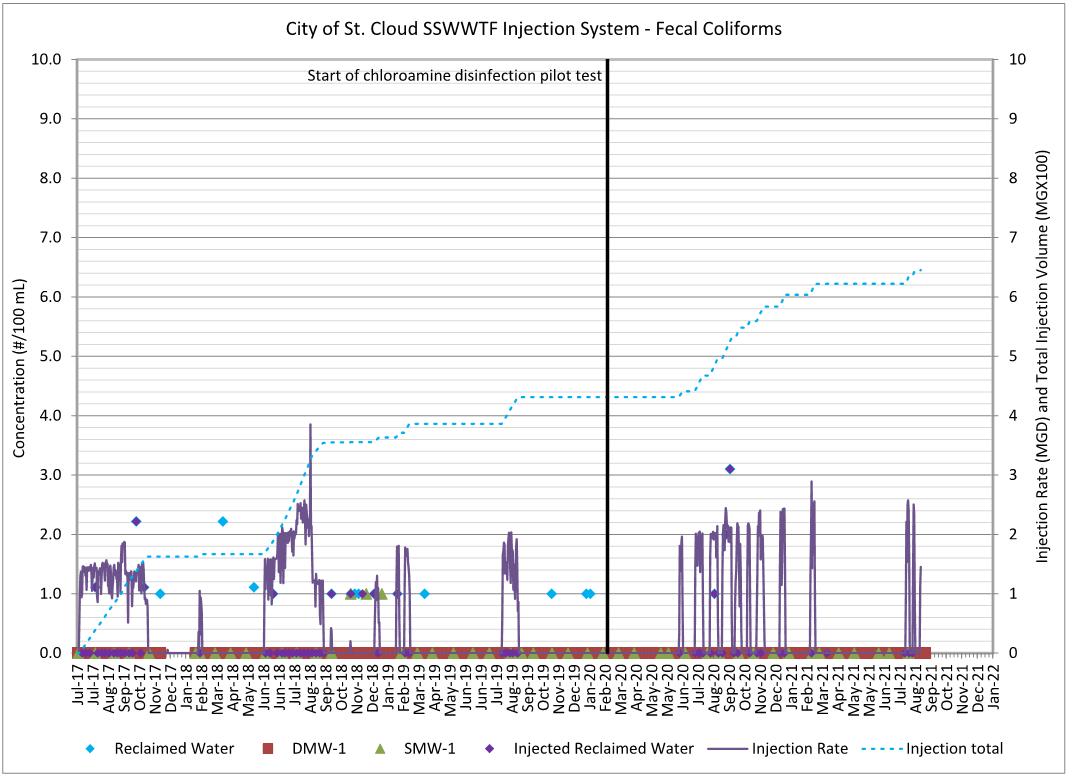Select the purple diamond data point at 3.1
1073x778 pixels.
click(x=729, y=469)
